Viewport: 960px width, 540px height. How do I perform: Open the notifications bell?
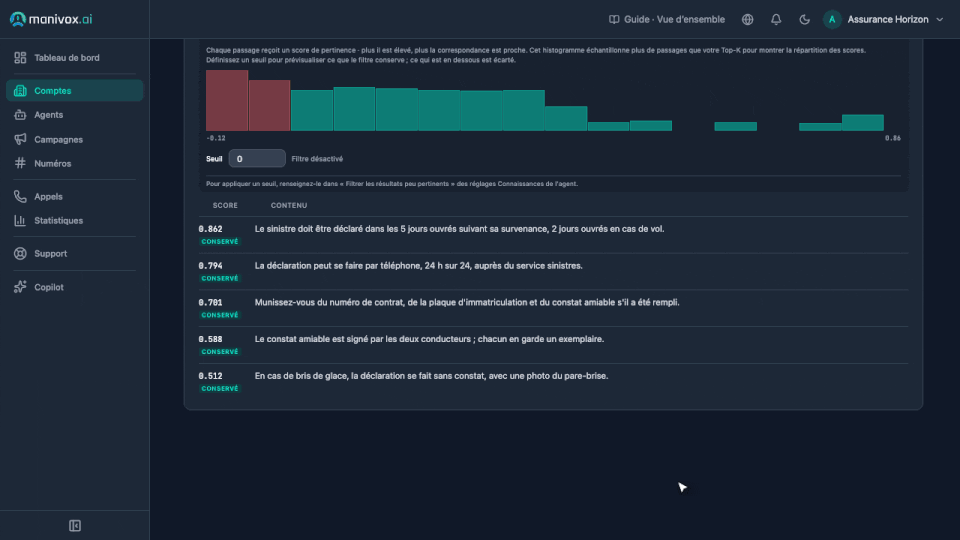pyautogui.click(x=776, y=20)
